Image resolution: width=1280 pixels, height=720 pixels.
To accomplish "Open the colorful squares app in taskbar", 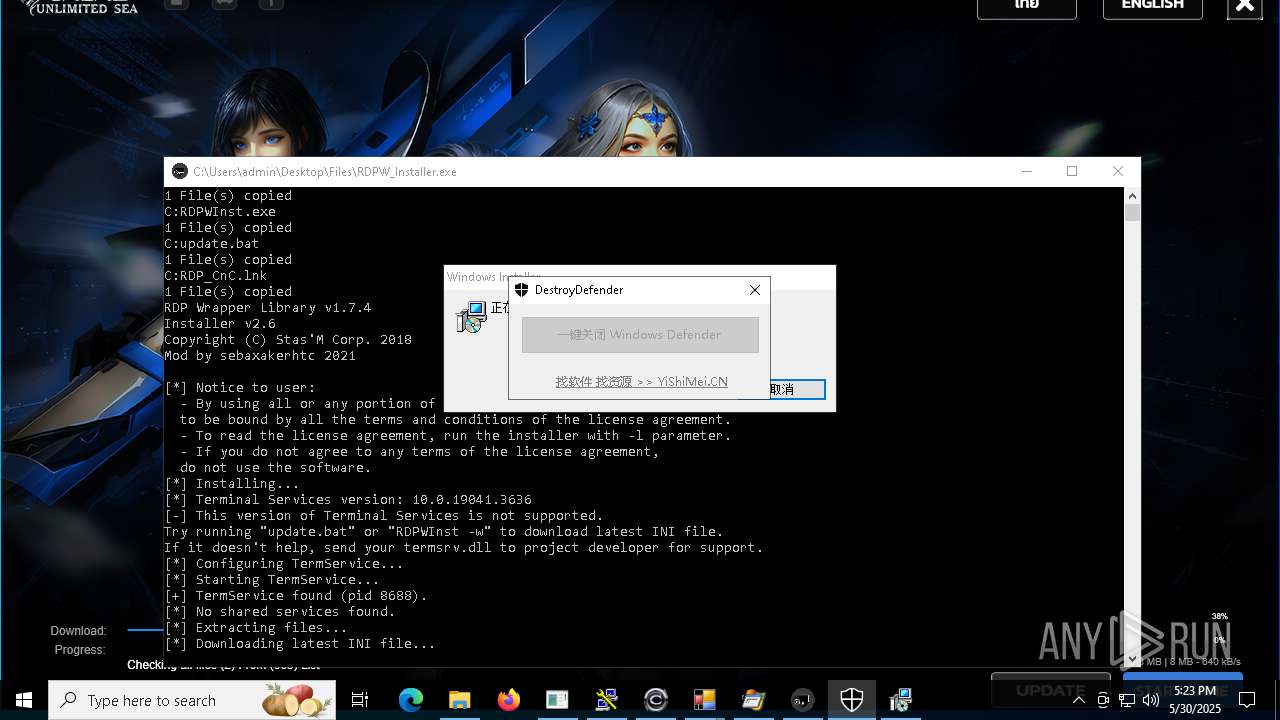I will [x=704, y=700].
